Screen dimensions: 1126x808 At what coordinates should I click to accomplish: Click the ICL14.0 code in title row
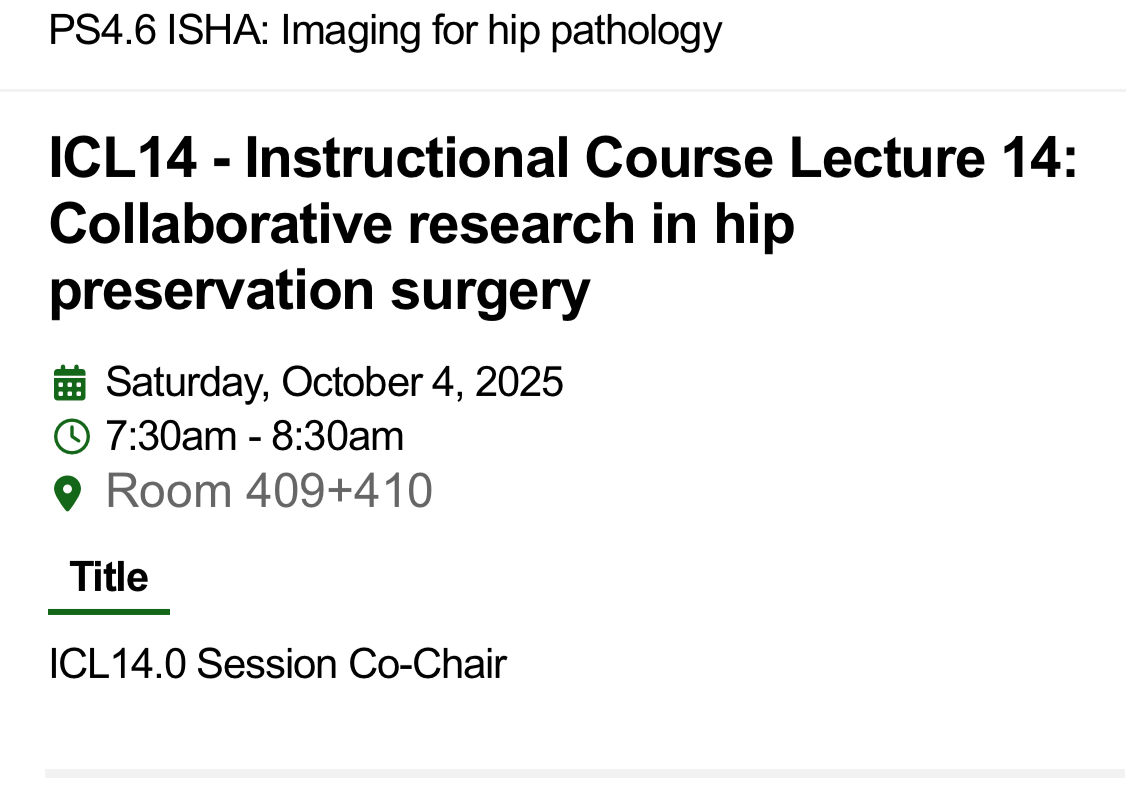(117, 664)
